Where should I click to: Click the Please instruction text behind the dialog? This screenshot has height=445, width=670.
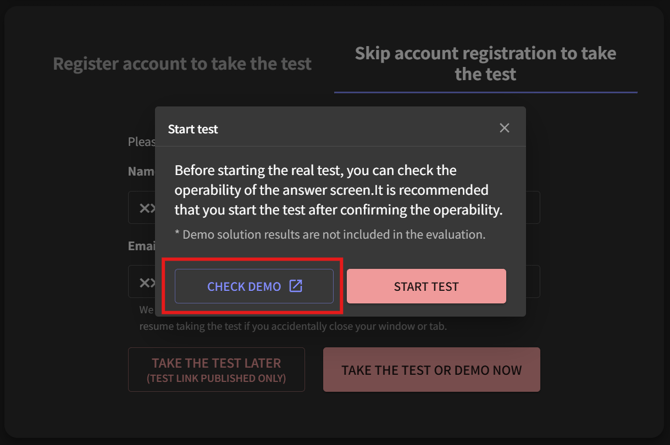pos(141,142)
